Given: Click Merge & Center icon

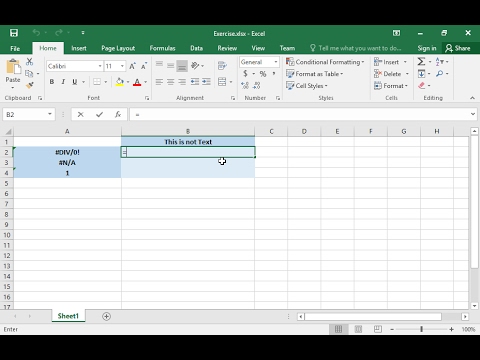Looking at the screenshot, I should coord(222,82).
